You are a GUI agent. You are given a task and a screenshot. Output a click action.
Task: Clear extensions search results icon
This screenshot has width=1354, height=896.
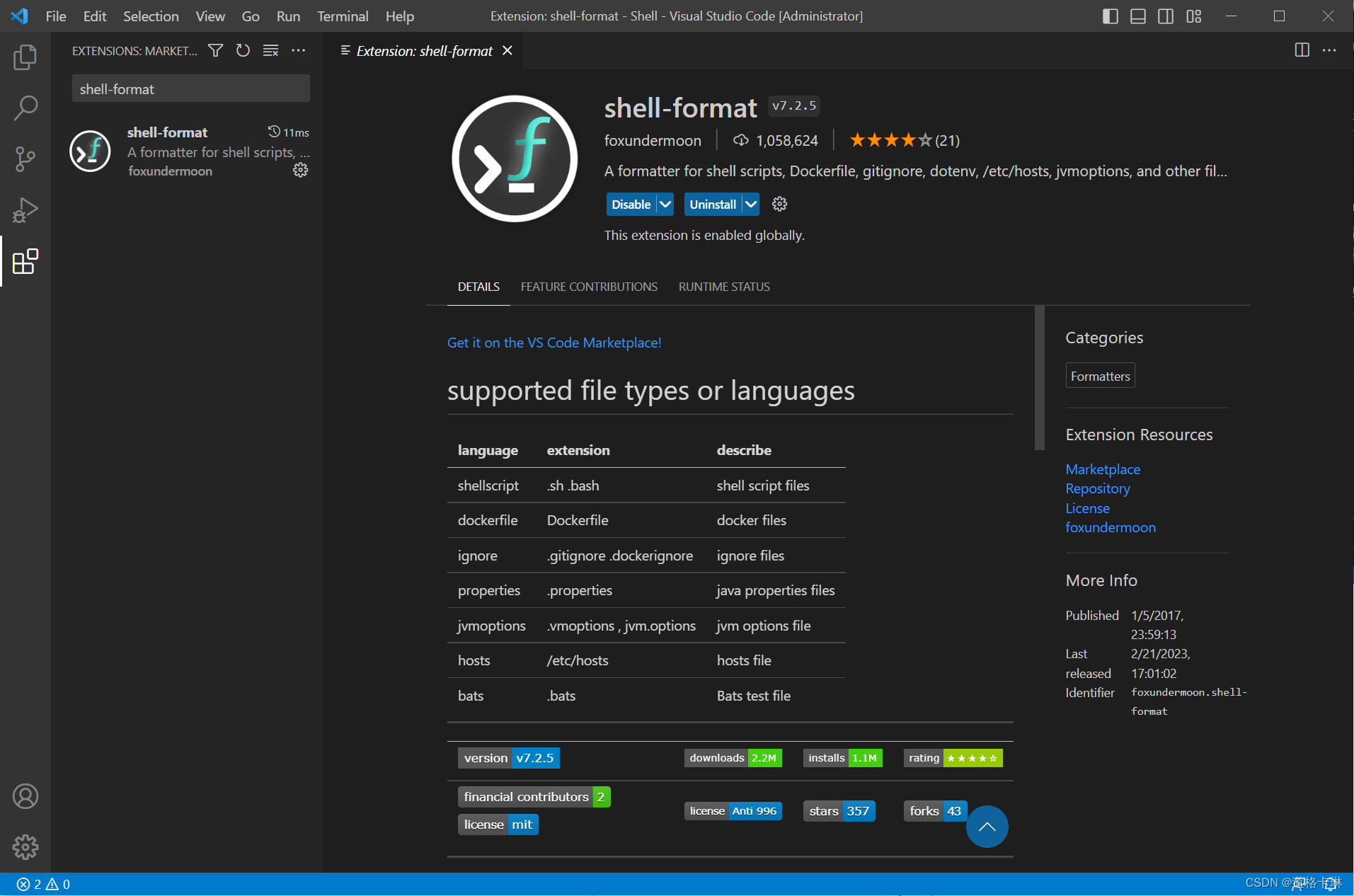pyautogui.click(x=270, y=50)
